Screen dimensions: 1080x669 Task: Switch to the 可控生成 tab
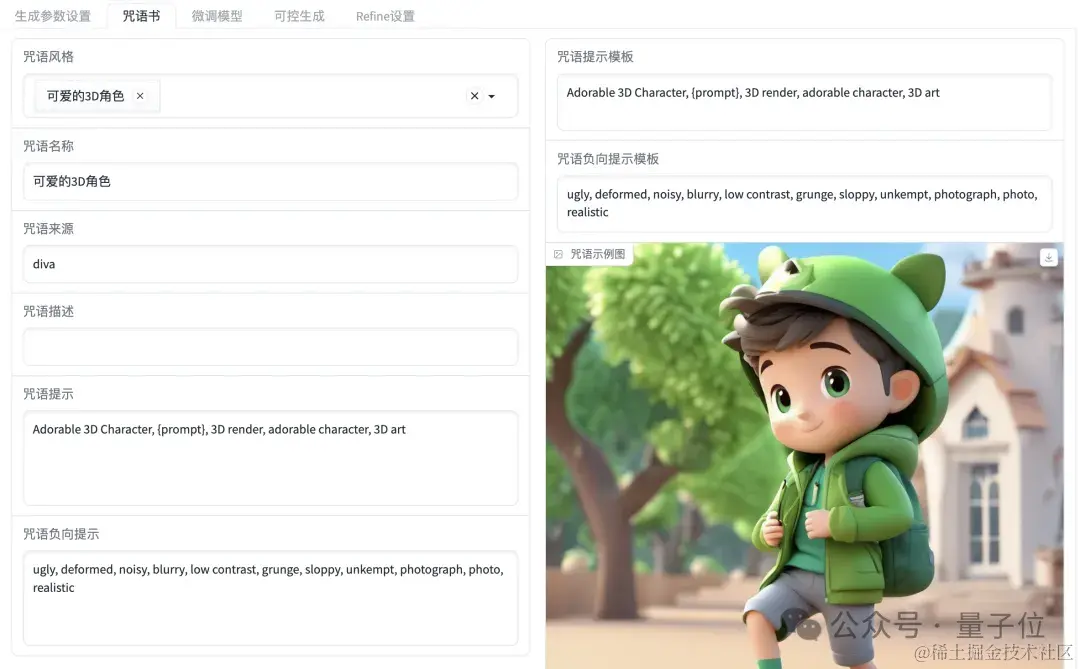tap(298, 15)
